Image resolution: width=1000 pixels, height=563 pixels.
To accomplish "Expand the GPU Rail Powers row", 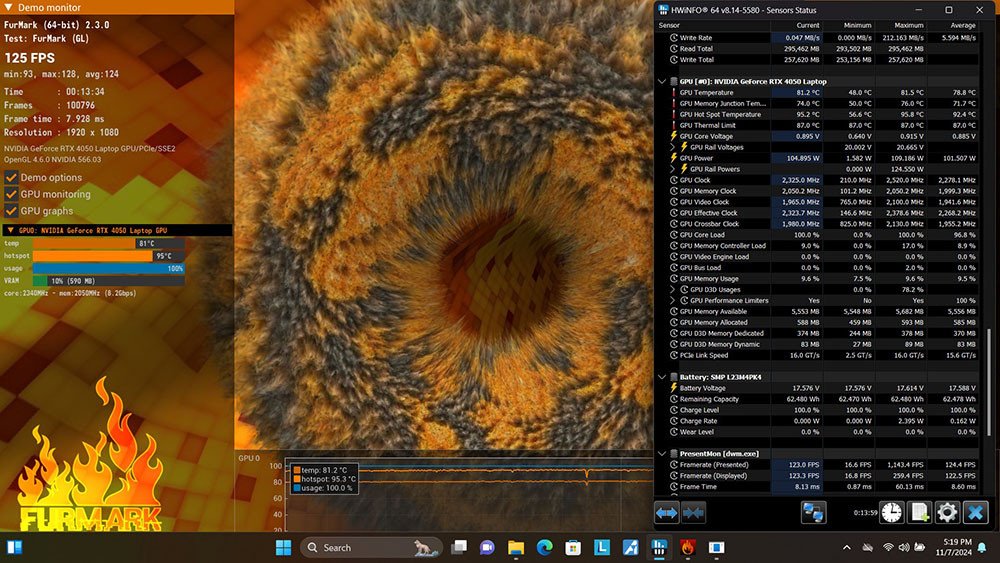I will (x=672, y=169).
